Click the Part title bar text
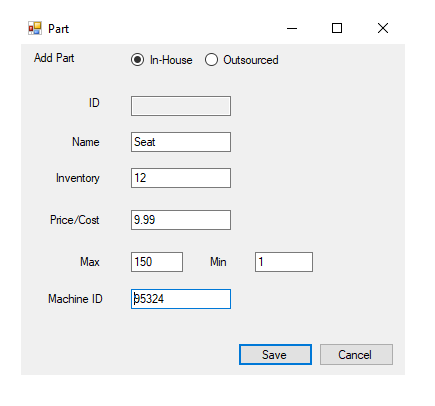 click(x=59, y=29)
